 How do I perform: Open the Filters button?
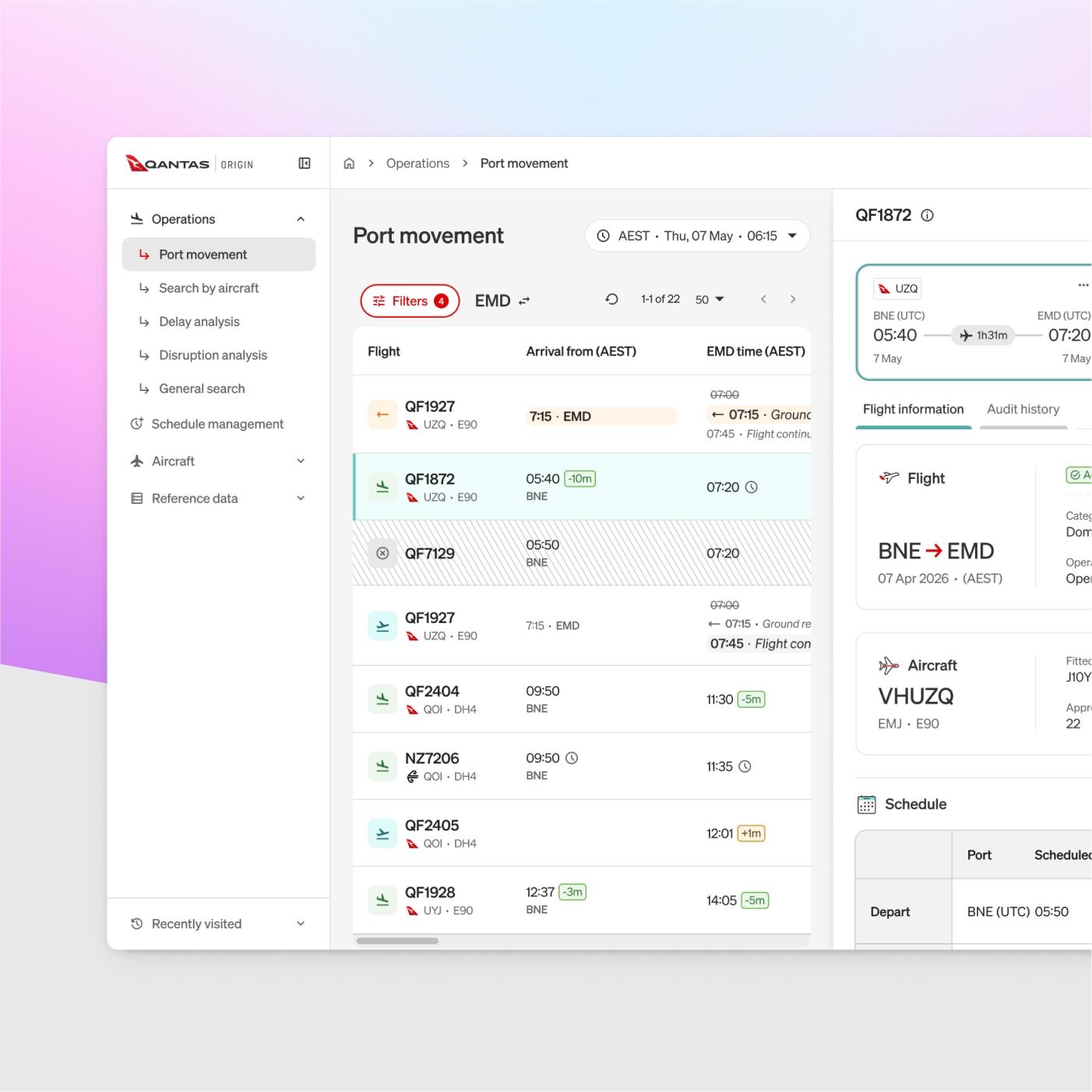(410, 301)
